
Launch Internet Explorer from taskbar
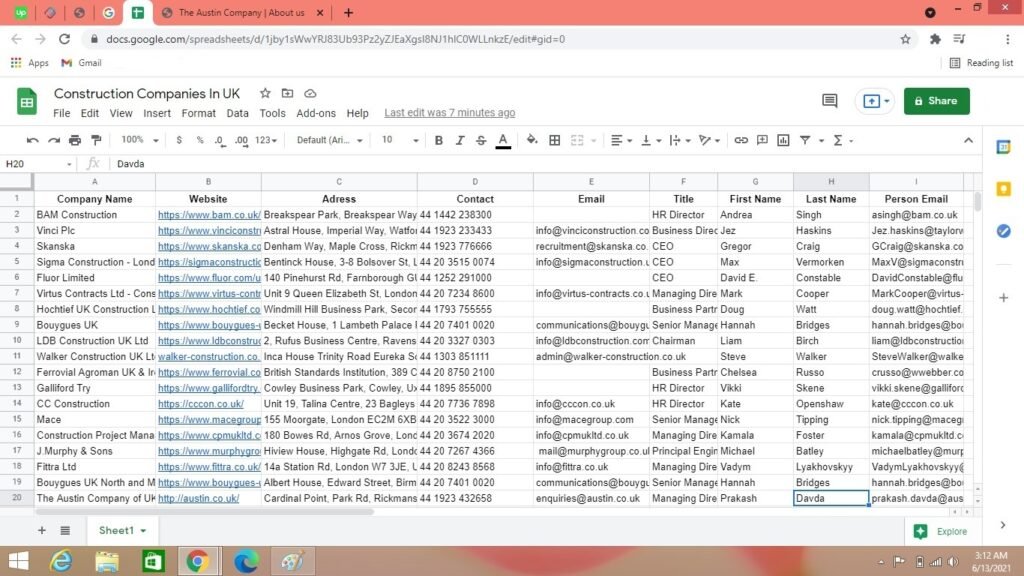(x=61, y=561)
